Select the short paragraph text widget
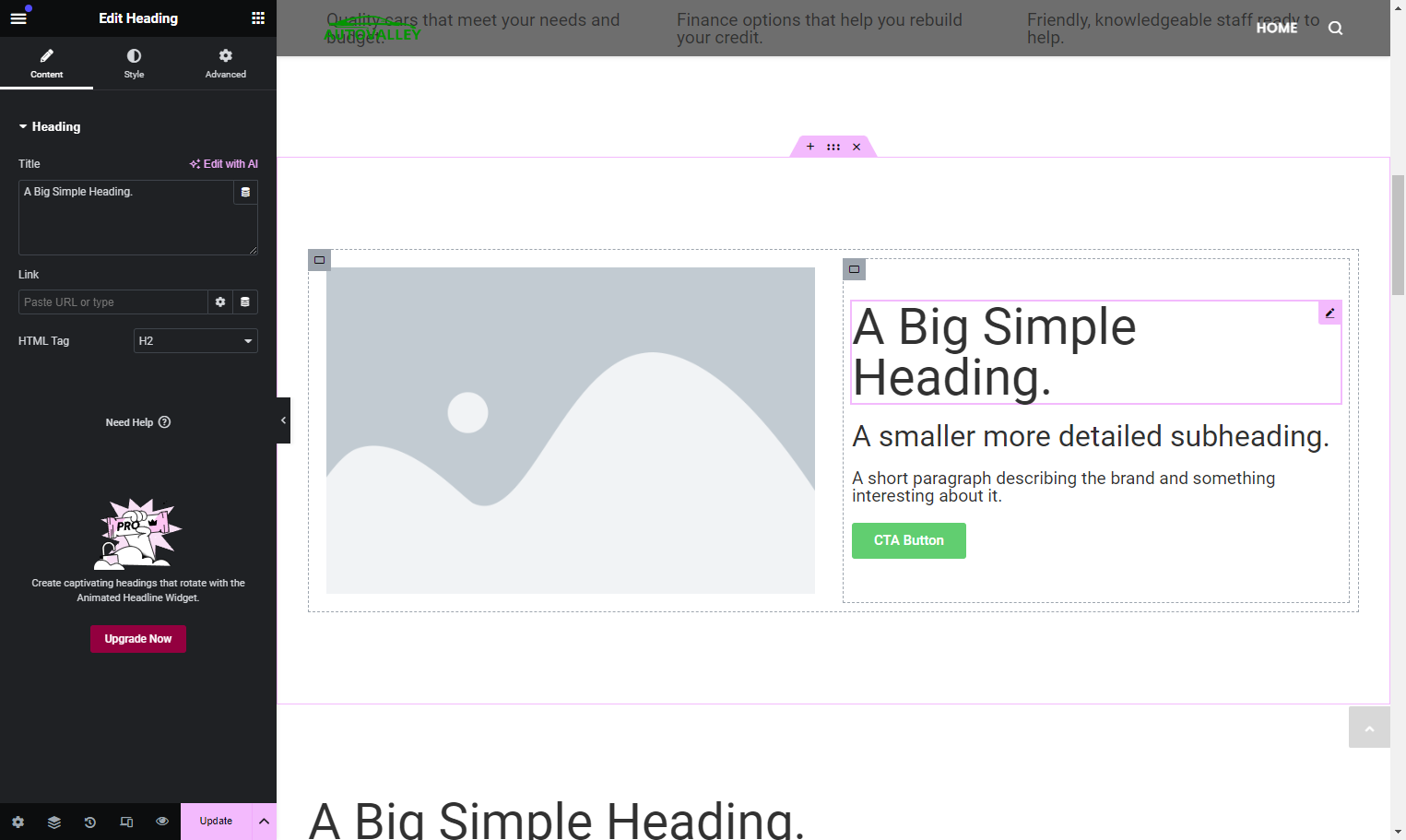 tap(1064, 487)
